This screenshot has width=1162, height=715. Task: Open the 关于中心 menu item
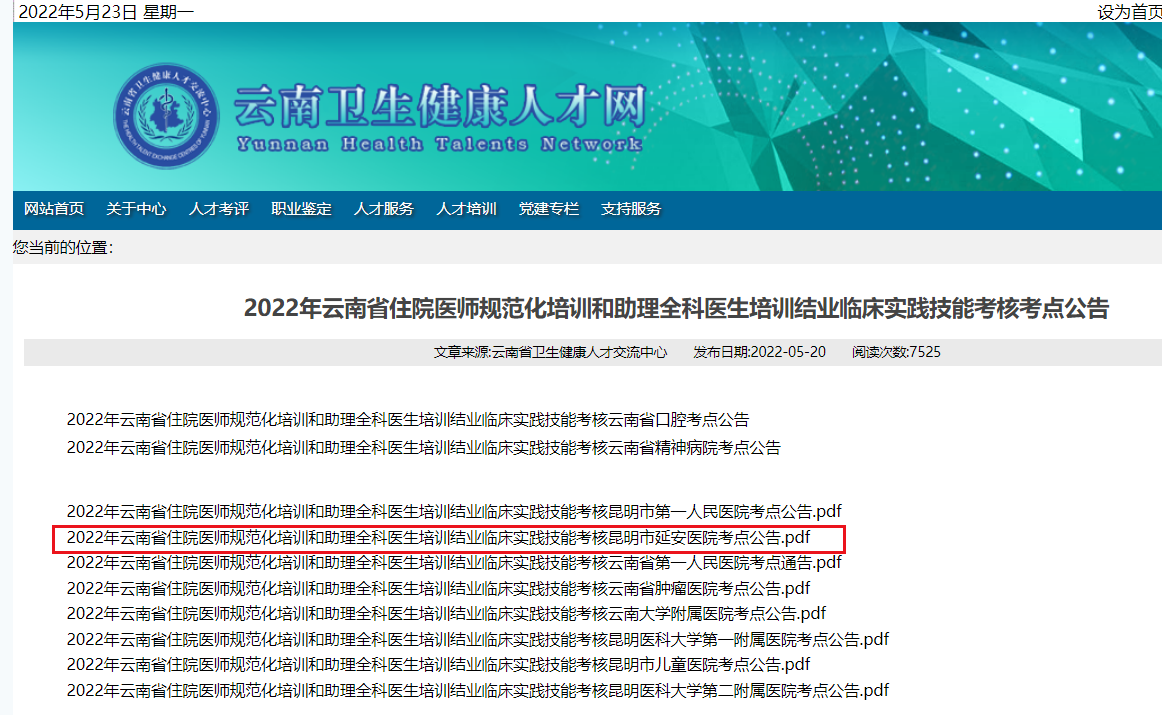point(136,209)
